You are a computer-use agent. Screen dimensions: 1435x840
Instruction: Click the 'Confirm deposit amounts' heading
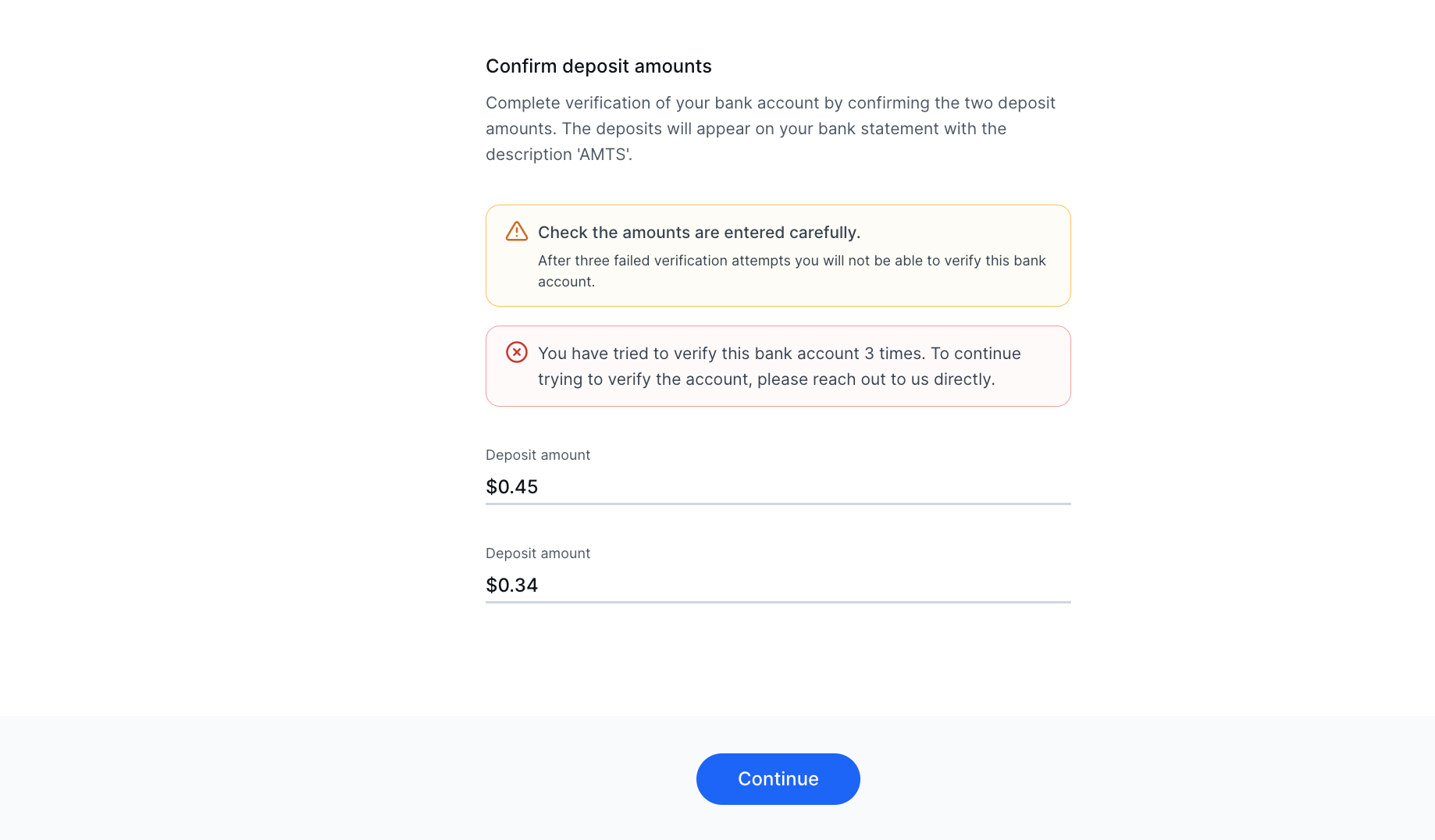click(x=599, y=66)
